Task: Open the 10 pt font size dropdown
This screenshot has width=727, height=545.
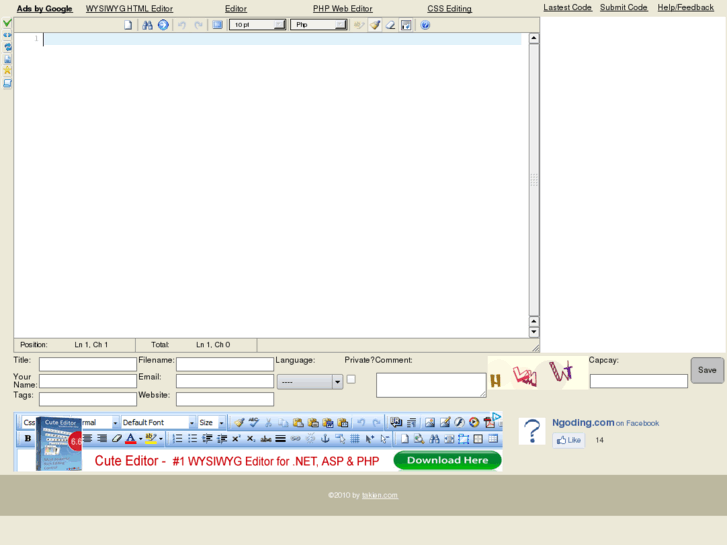Action: tap(257, 25)
